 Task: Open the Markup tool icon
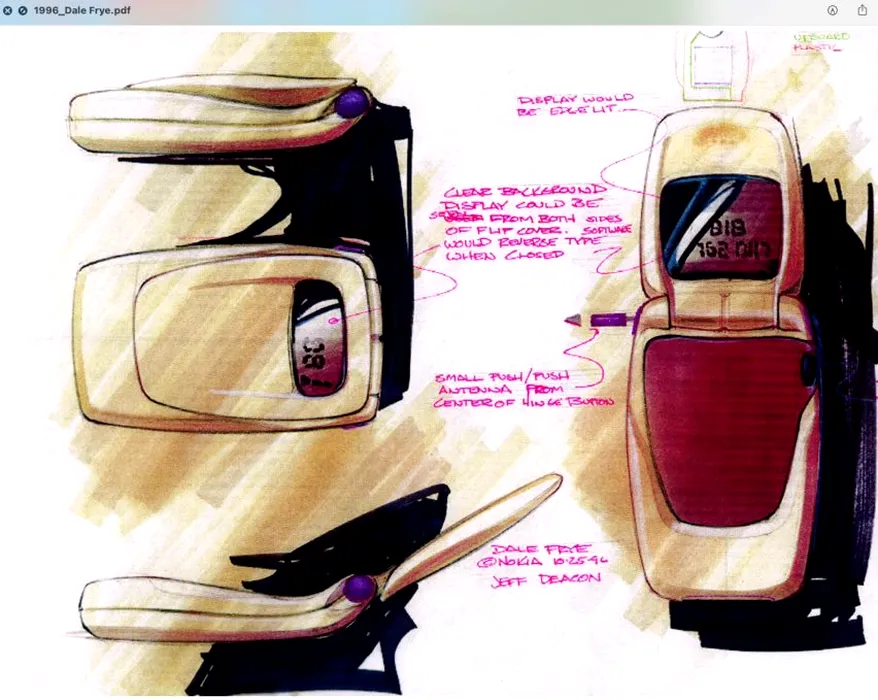(x=833, y=10)
